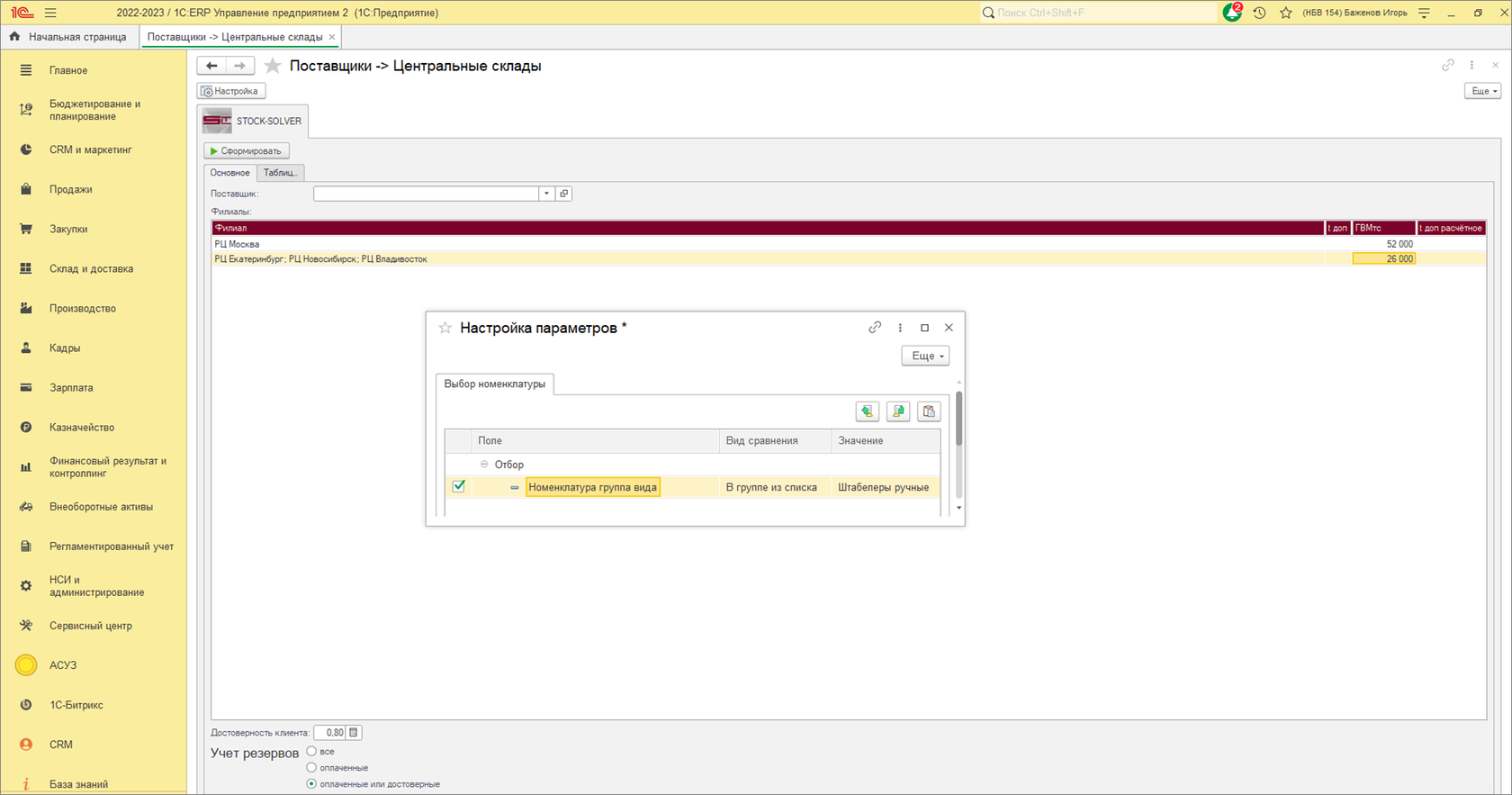The width and height of the screenshot is (1512, 795).
Task: Select the РЦ Москва branch row
Action: click(849, 244)
